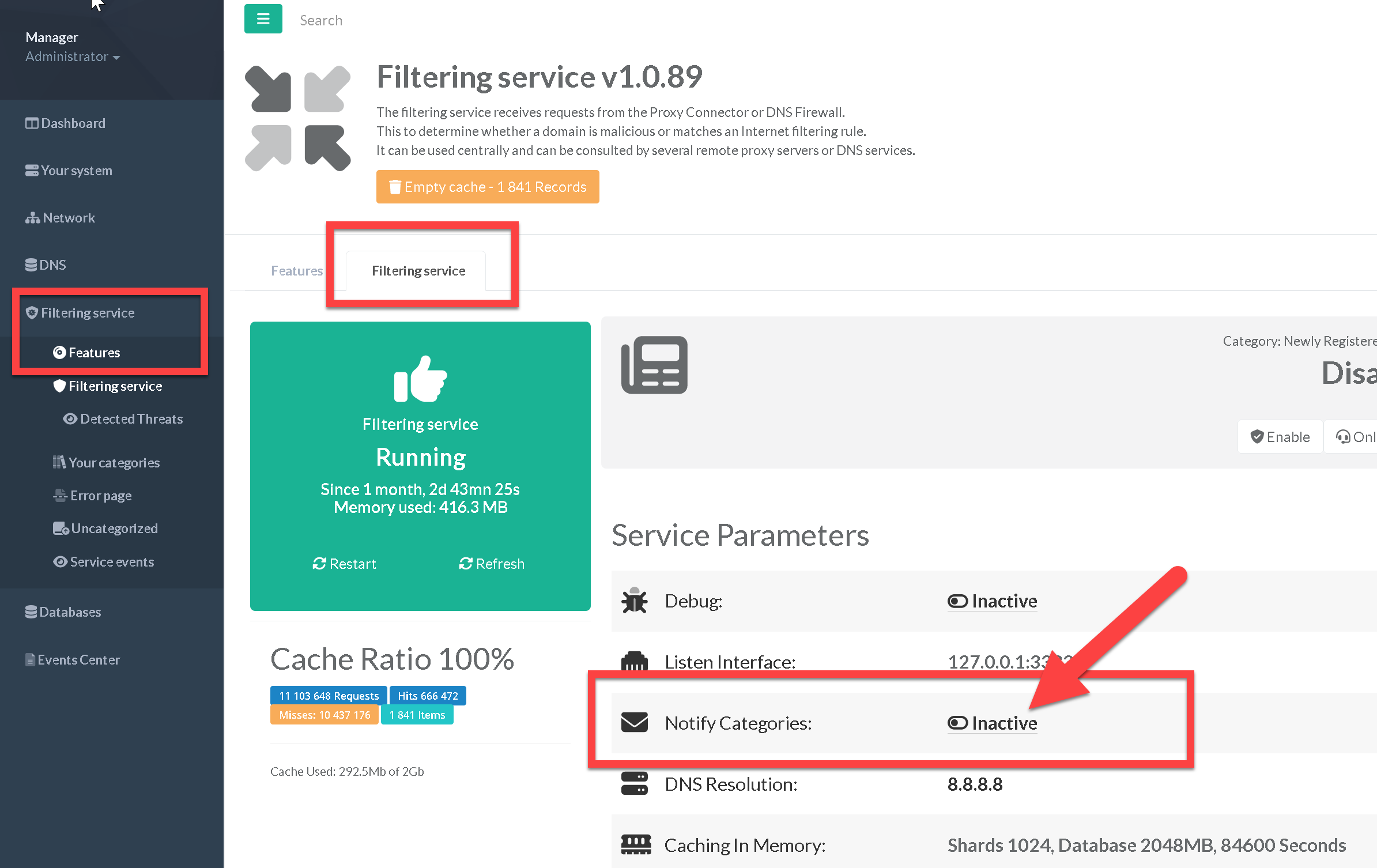
Task: Restart the Filtering service
Action: pyautogui.click(x=344, y=564)
